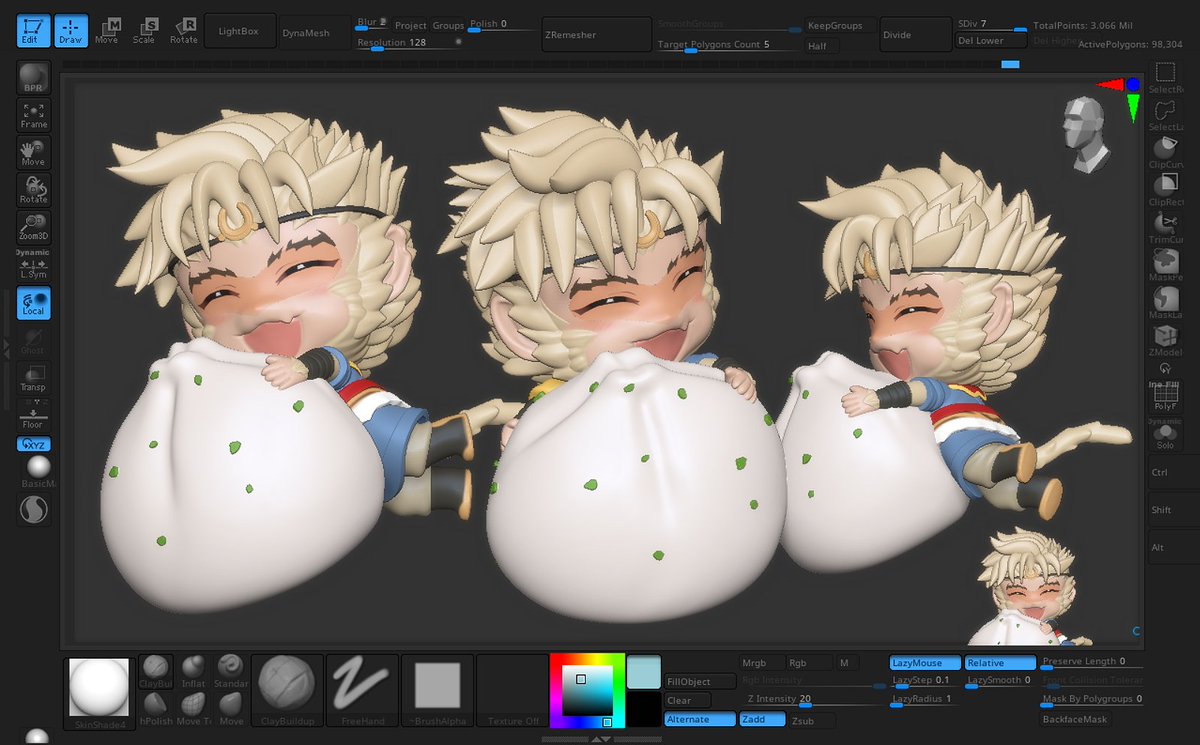This screenshot has height=745, width=1200.
Task: Toggle Local symmetry L.Sym
Action: tap(34, 267)
